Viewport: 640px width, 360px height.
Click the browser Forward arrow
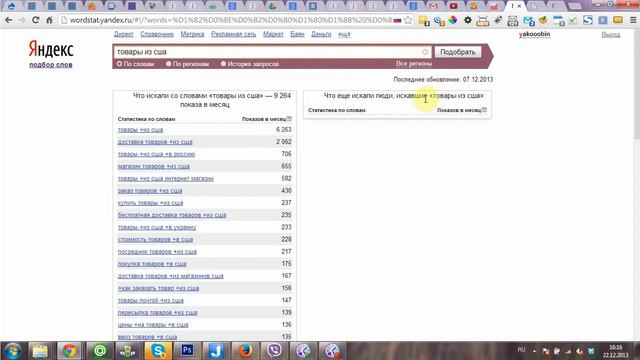click(x=21, y=20)
